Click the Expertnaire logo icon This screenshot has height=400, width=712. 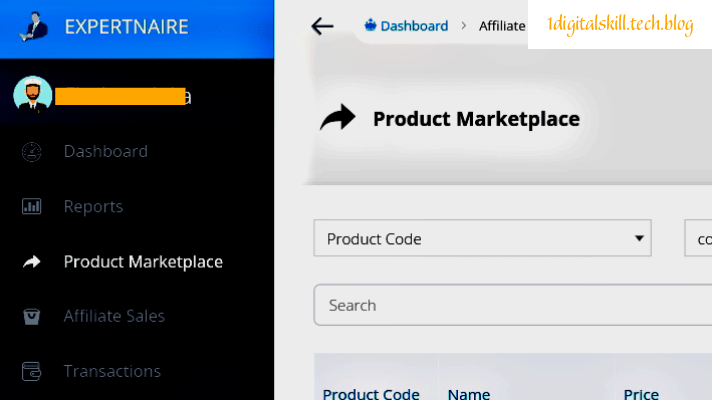coord(33,27)
